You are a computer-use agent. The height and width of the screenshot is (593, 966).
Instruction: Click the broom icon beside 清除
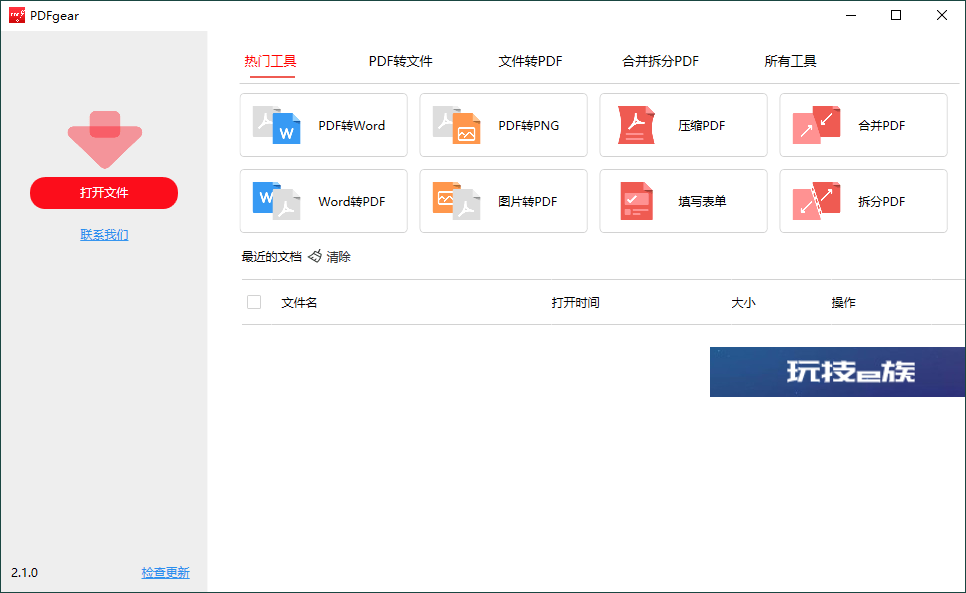coord(315,256)
